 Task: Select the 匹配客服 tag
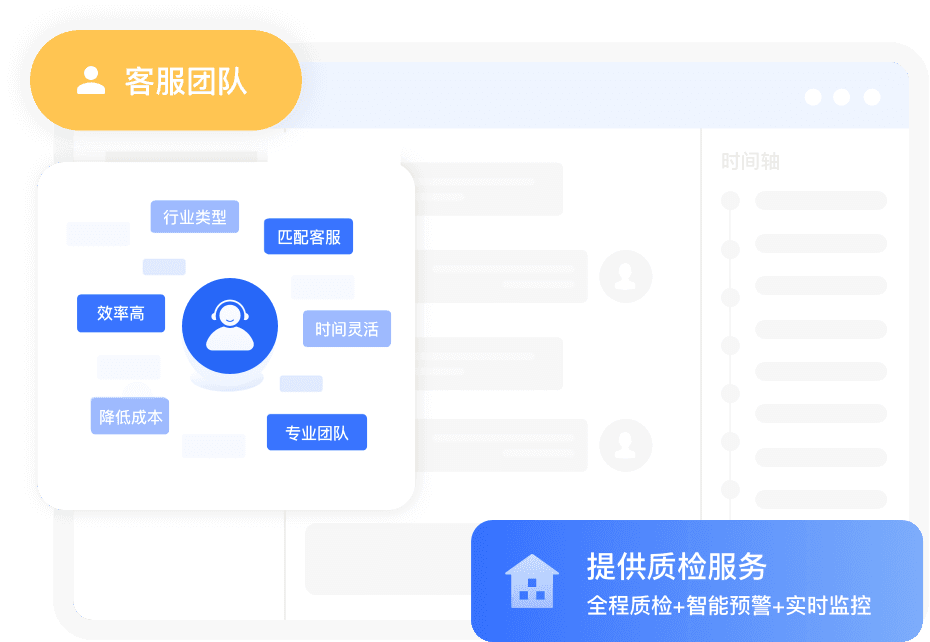(x=308, y=236)
